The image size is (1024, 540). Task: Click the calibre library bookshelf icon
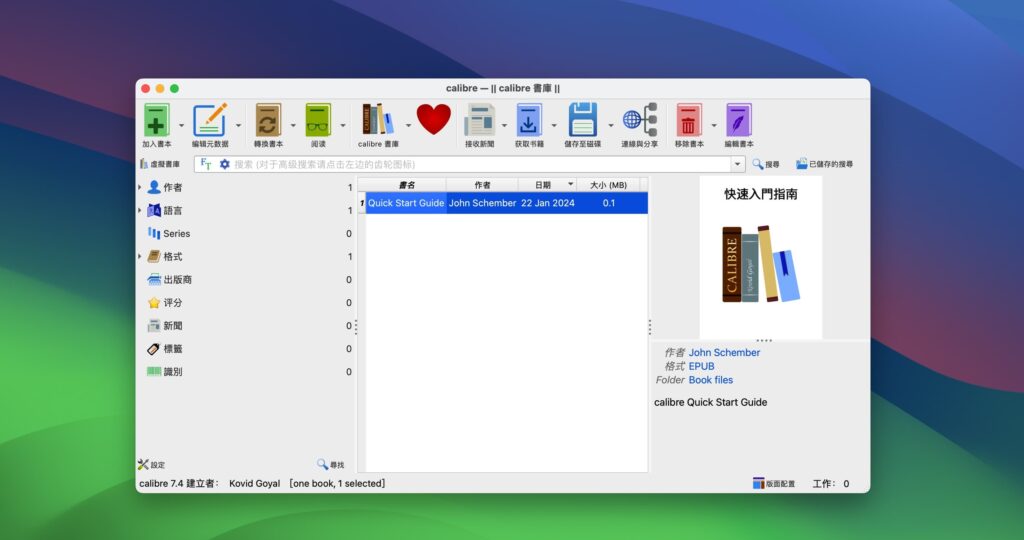tap(378, 119)
